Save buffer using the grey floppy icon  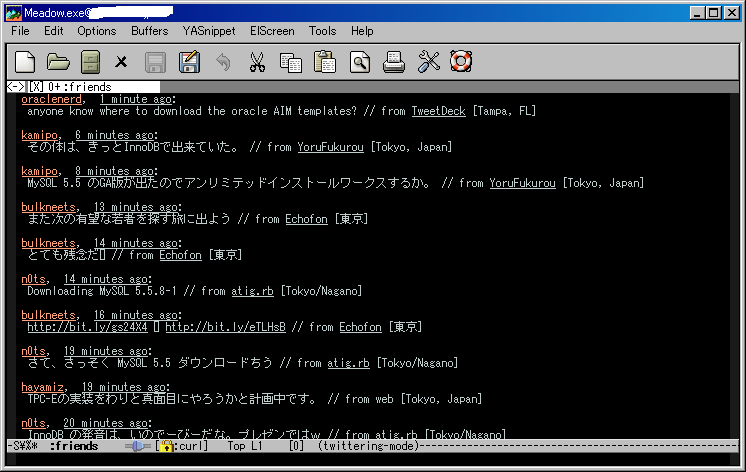[x=155, y=62]
